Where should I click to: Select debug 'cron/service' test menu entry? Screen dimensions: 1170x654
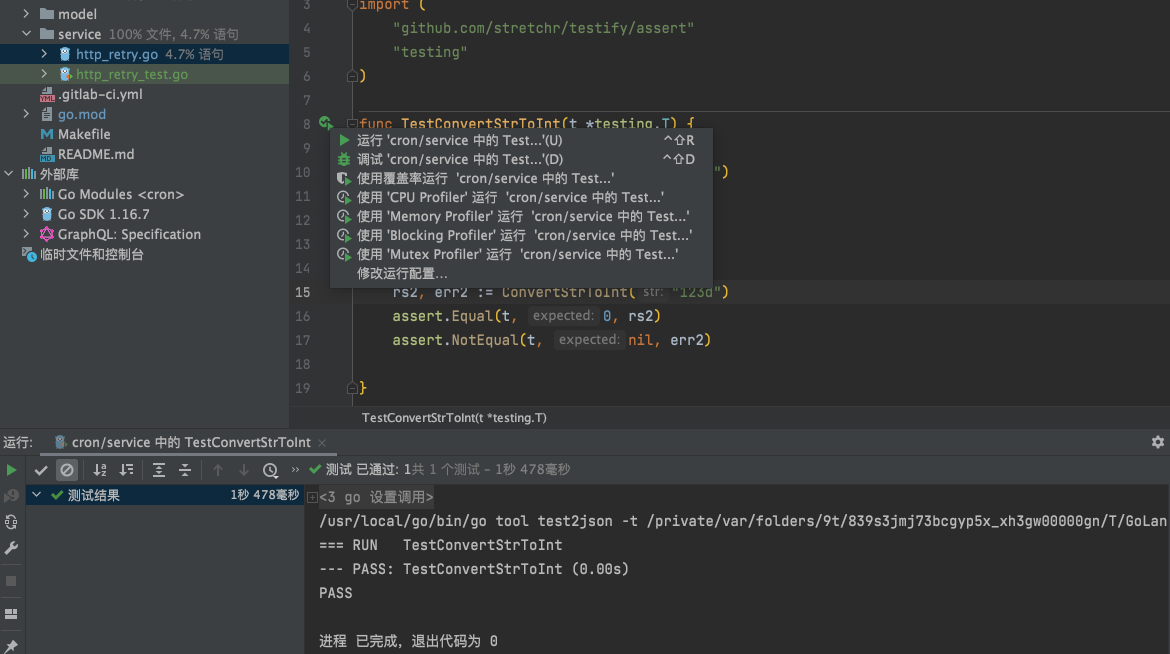click(460, 160)
